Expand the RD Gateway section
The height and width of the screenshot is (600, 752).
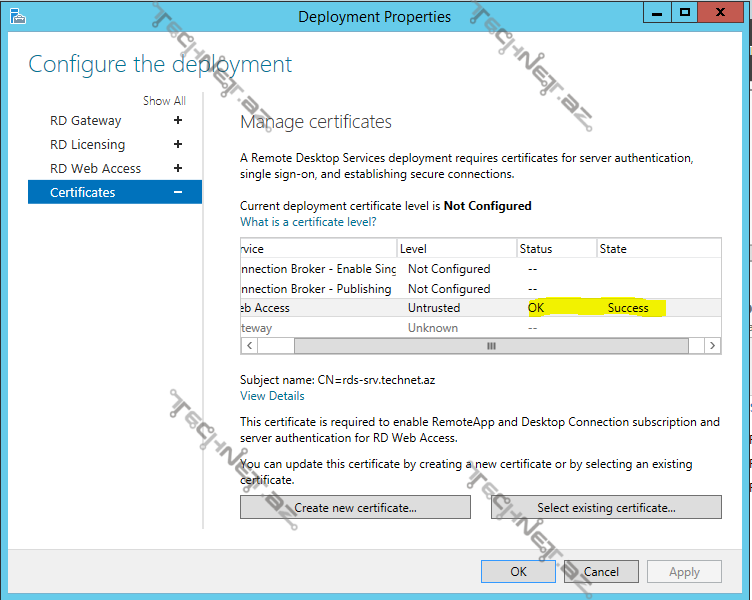coord(178,121)
